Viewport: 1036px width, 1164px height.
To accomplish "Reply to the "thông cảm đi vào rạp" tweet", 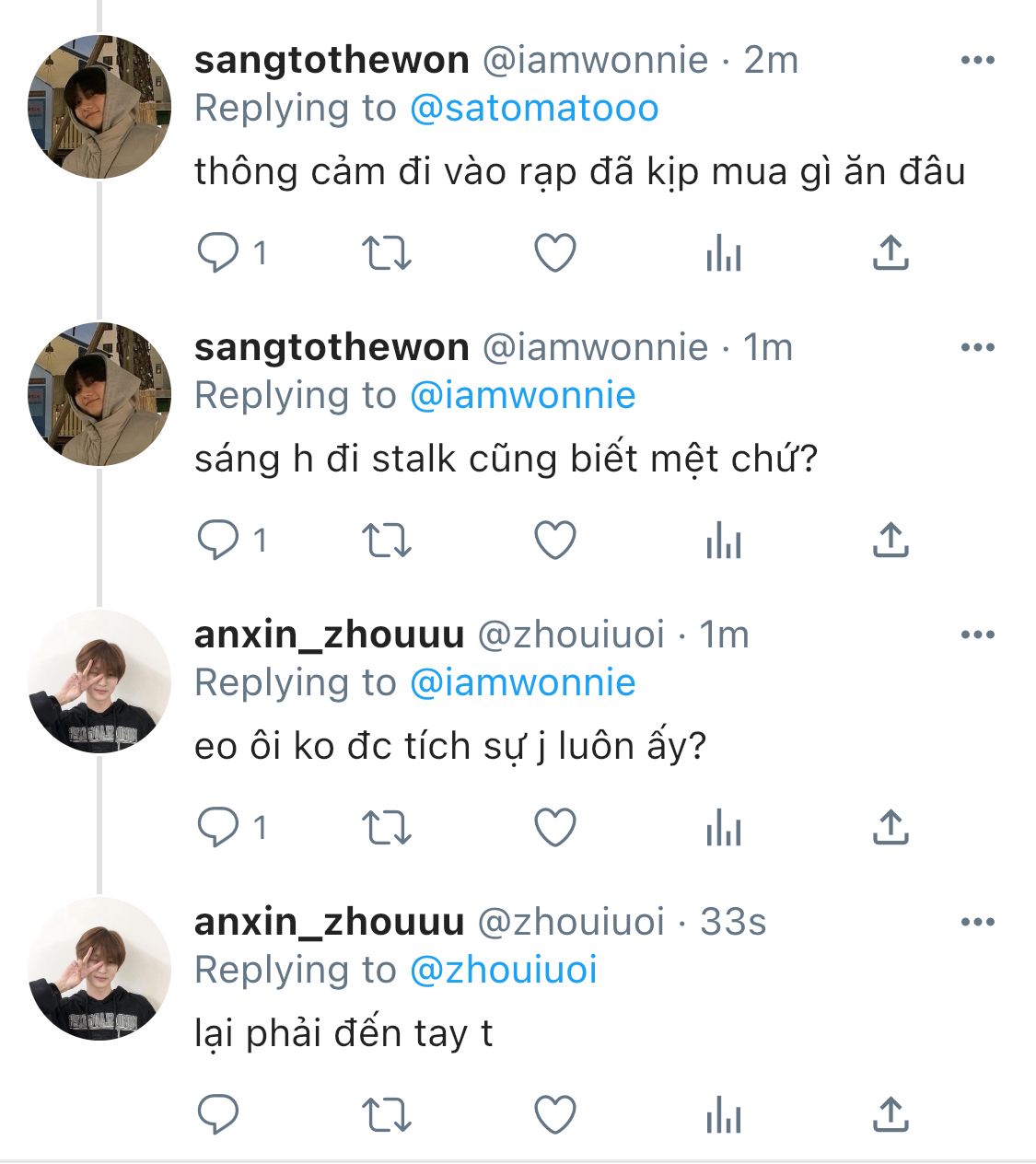I will pyautogui.click(x=219, y=252).
